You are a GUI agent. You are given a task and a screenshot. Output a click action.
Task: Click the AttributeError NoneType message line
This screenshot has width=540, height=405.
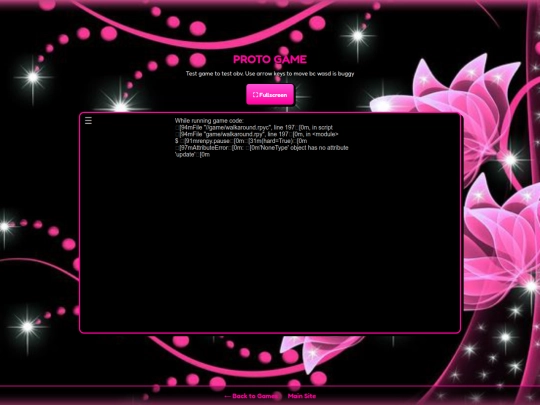[x=262, y=151]
